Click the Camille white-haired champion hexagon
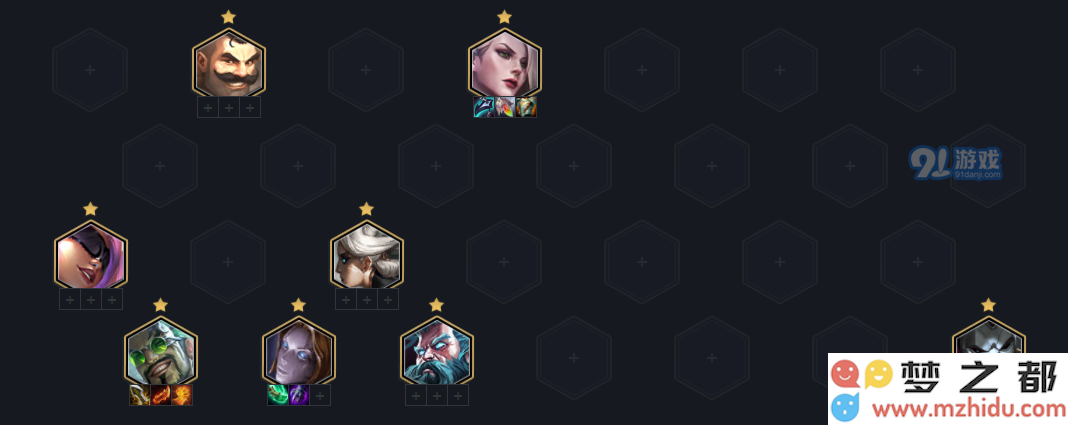This screenshot has width=1068, height=425. coord(367,255)
